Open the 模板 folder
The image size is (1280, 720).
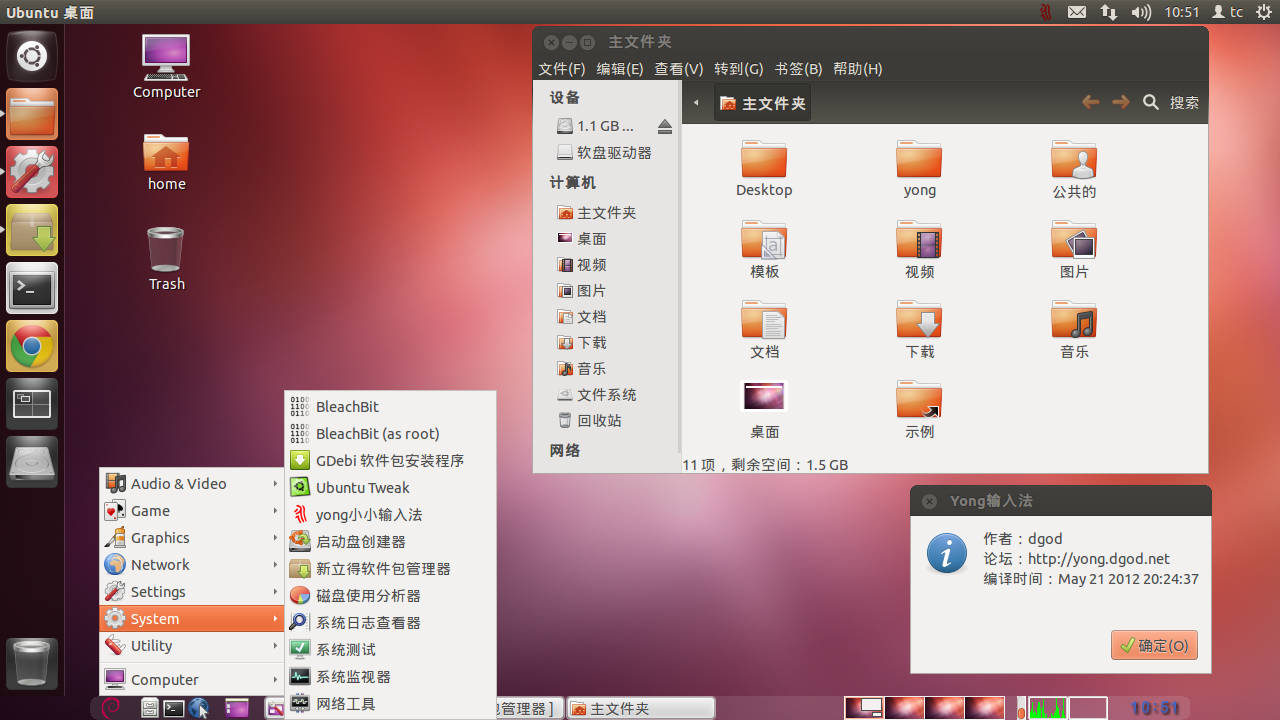click(764, 250)
